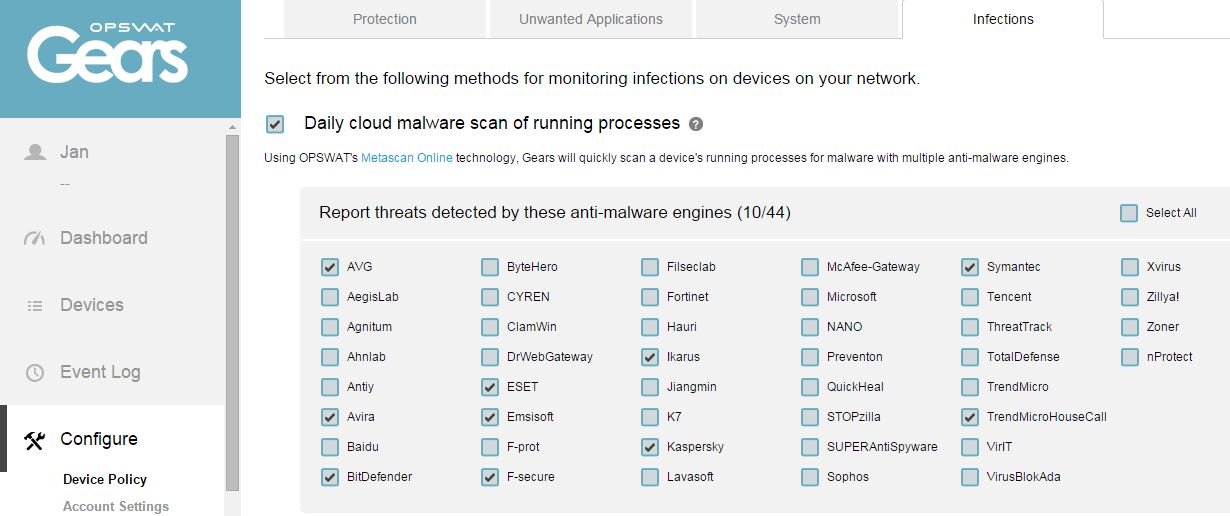This screenshot has width=1230, height=516.
Task: Check the F-prot engine
Action: click(490, 447)
